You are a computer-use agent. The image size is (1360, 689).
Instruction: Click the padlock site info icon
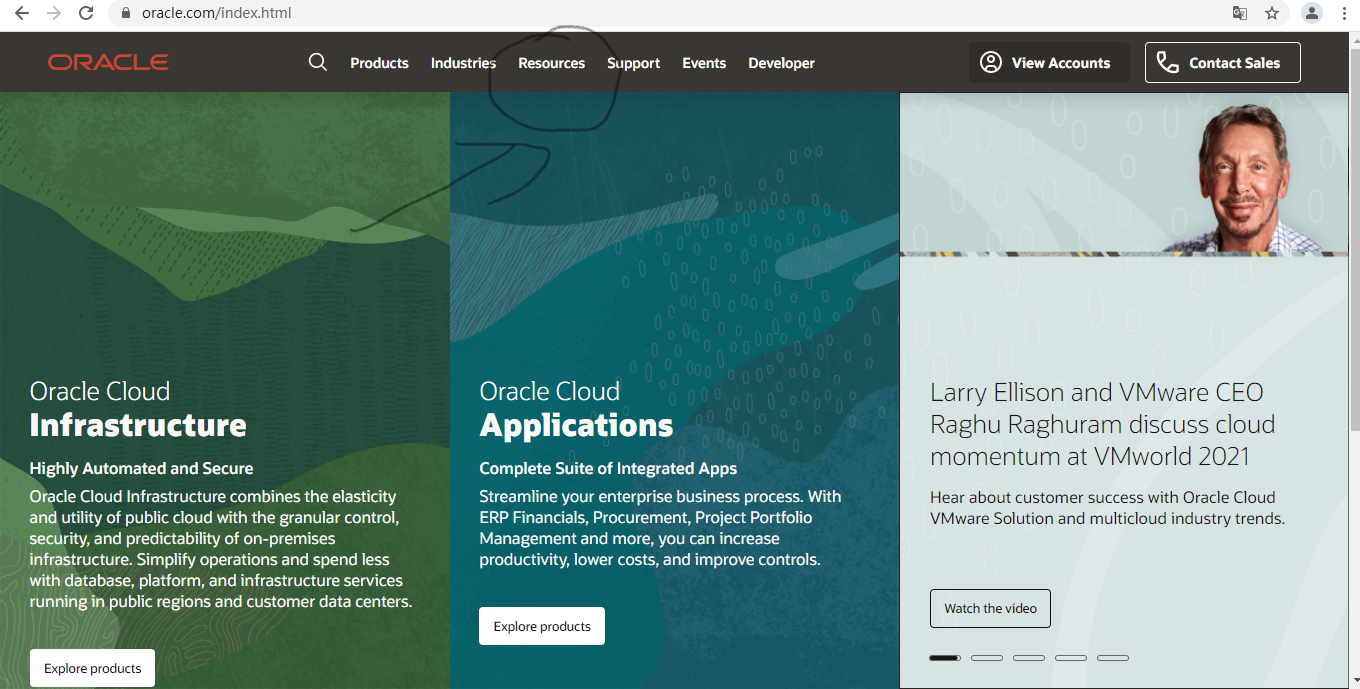(126, 14)
